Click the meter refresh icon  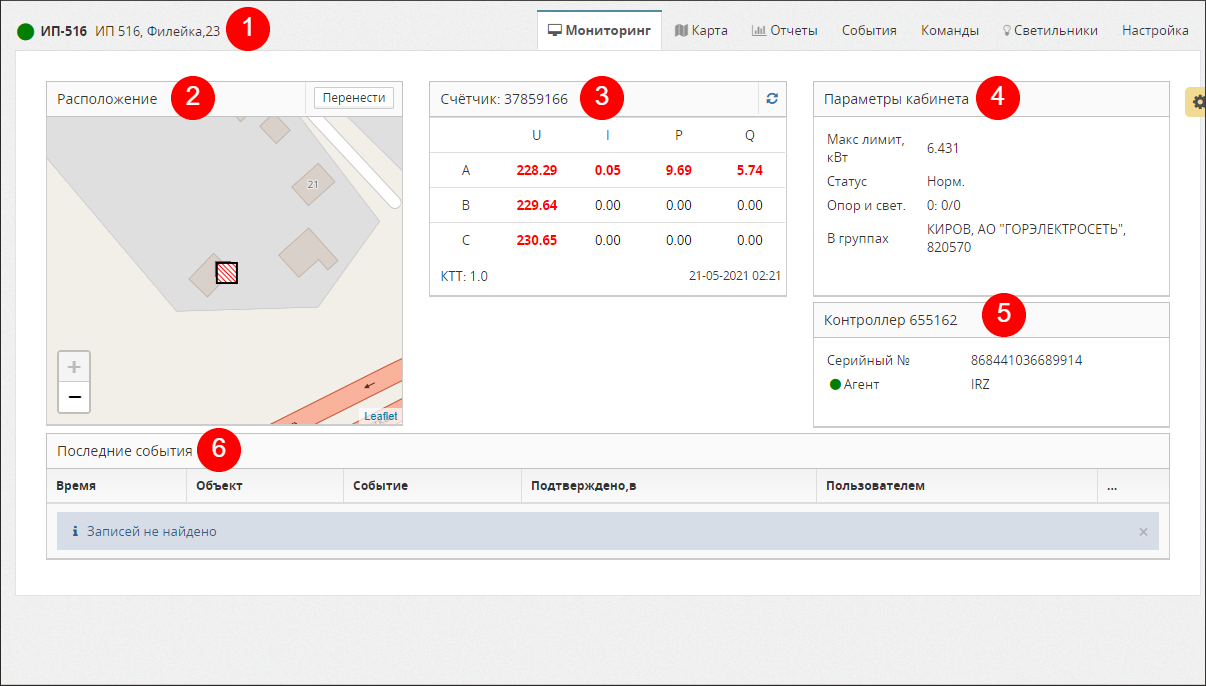pos(771,99)
